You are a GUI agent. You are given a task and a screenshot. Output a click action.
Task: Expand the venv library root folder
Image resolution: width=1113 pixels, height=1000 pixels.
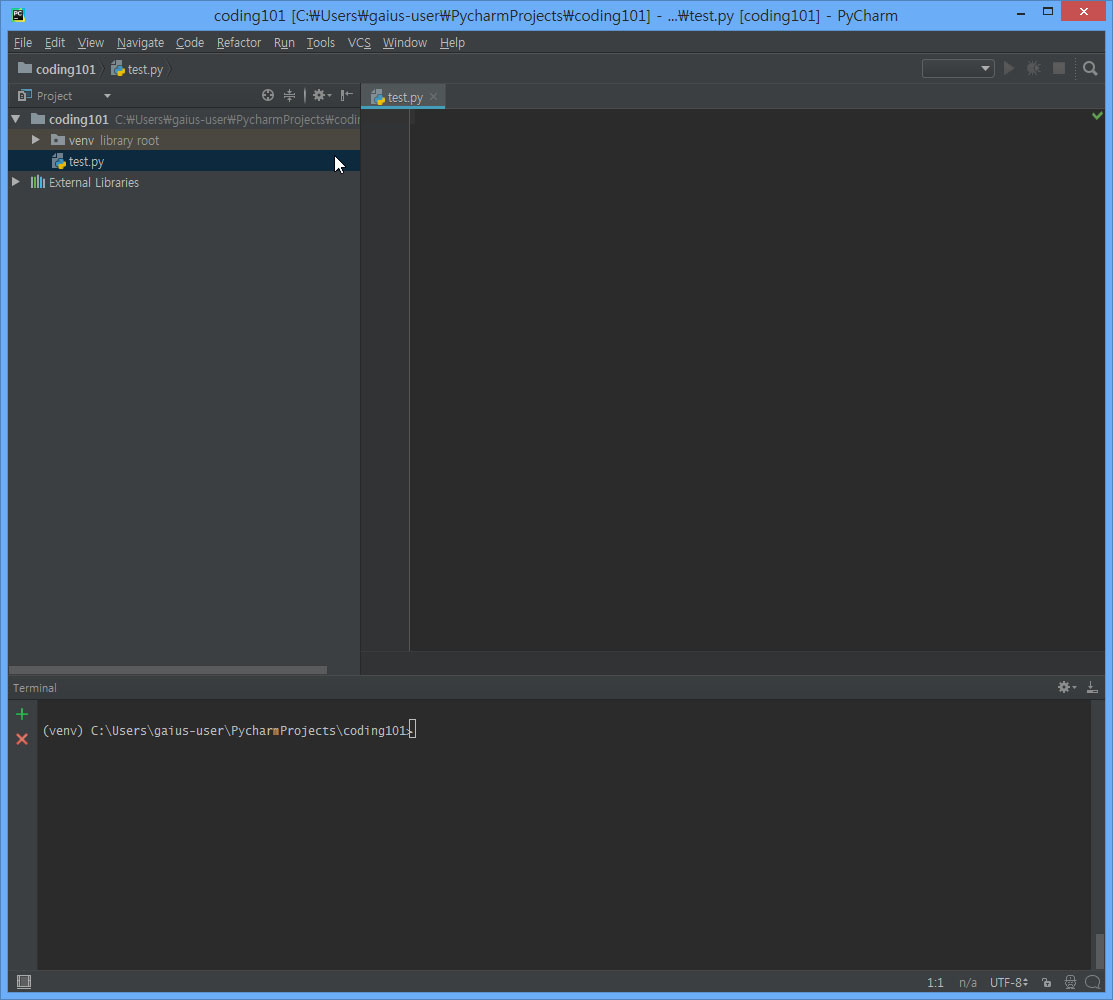tap(36, 140)
